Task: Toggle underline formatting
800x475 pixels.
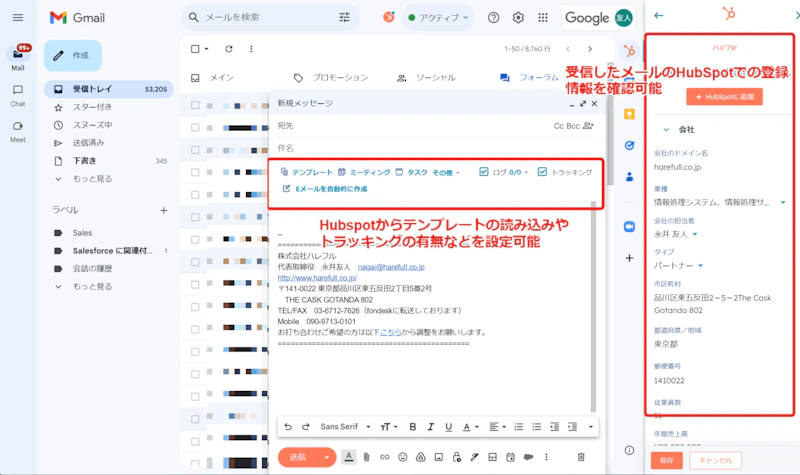Action: (448, 427)
